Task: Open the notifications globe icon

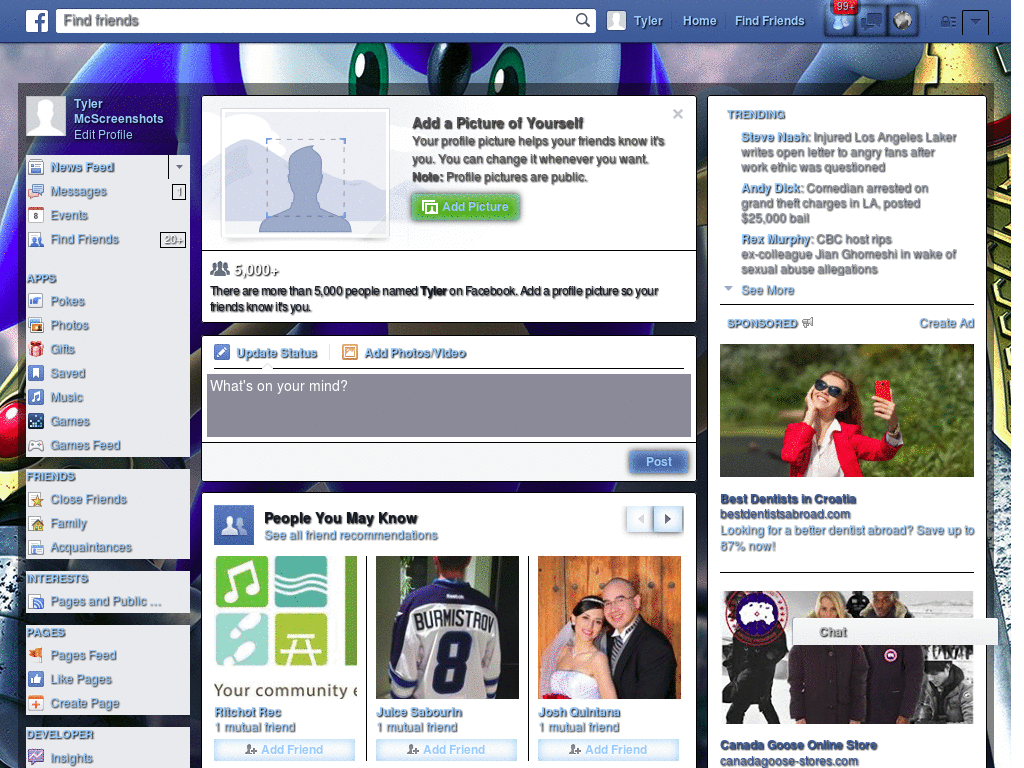Action: click(903, 21)
